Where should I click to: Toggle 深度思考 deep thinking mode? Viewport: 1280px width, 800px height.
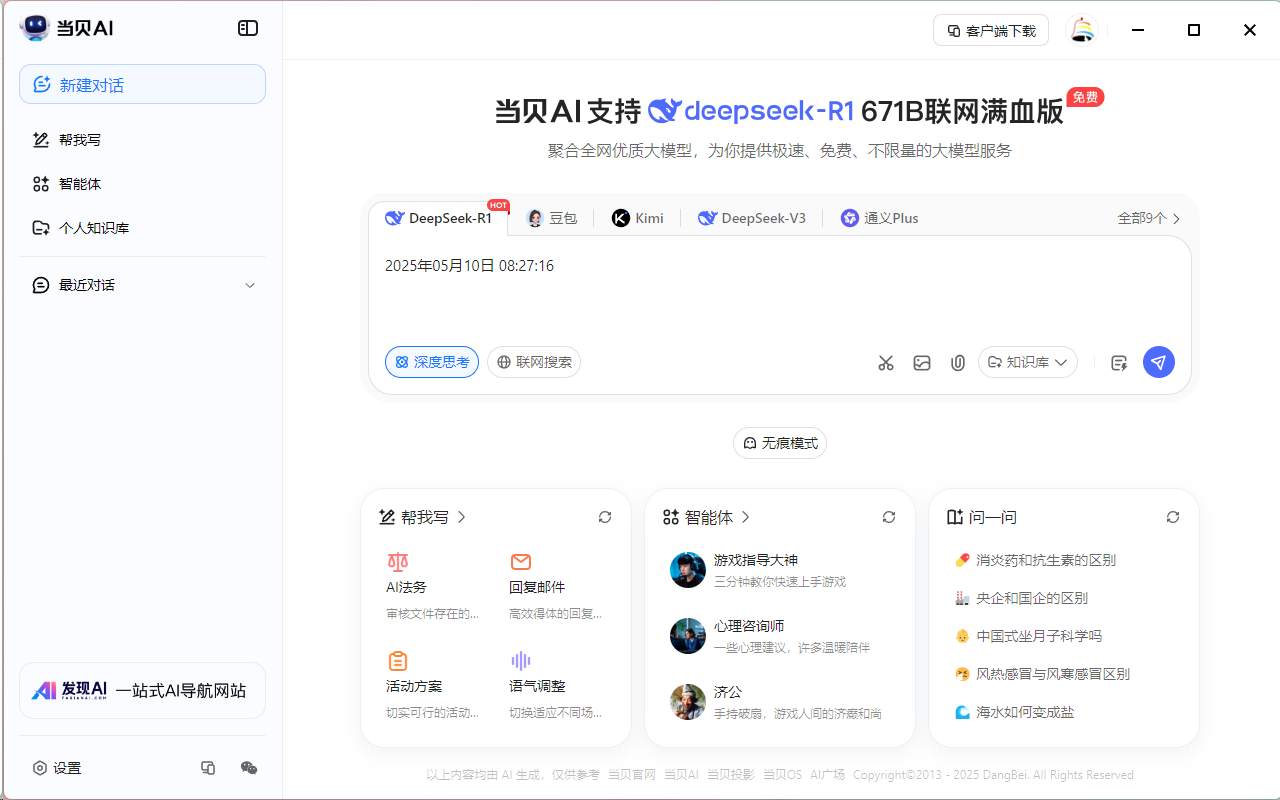432,362
